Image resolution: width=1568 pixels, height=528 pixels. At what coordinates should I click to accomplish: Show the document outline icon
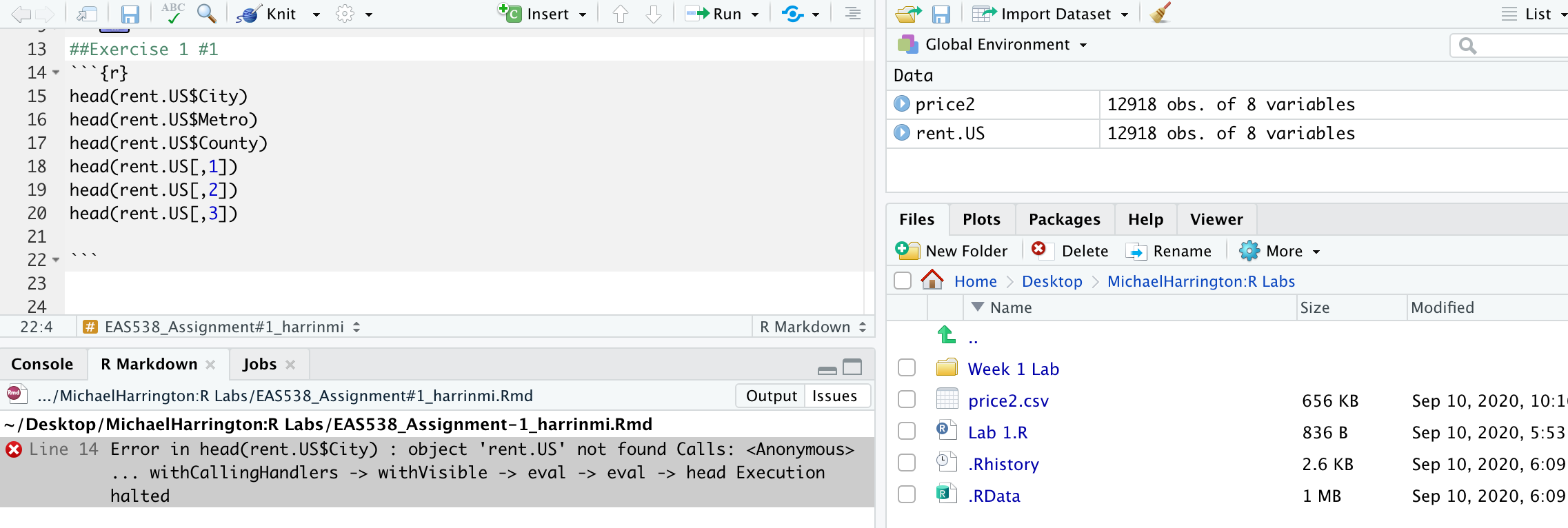(853, 14)
